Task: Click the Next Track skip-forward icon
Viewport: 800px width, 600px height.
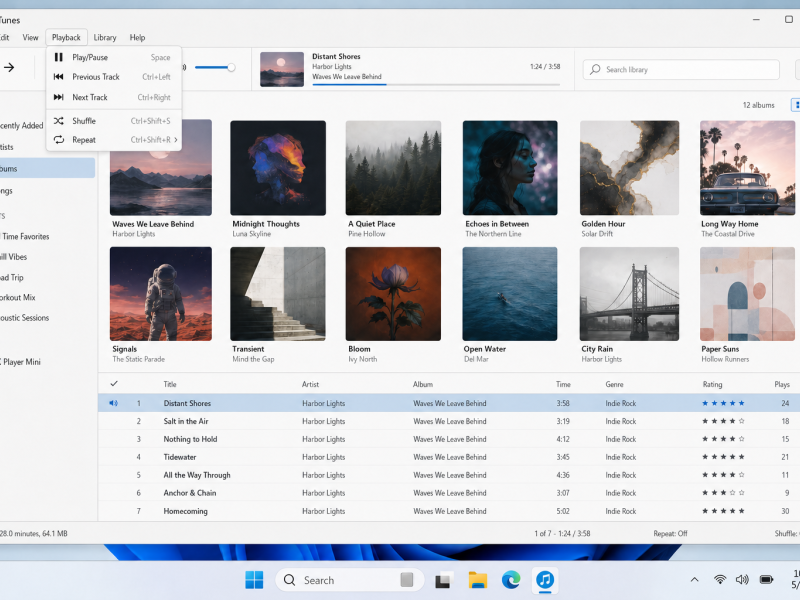Action: 59,97
